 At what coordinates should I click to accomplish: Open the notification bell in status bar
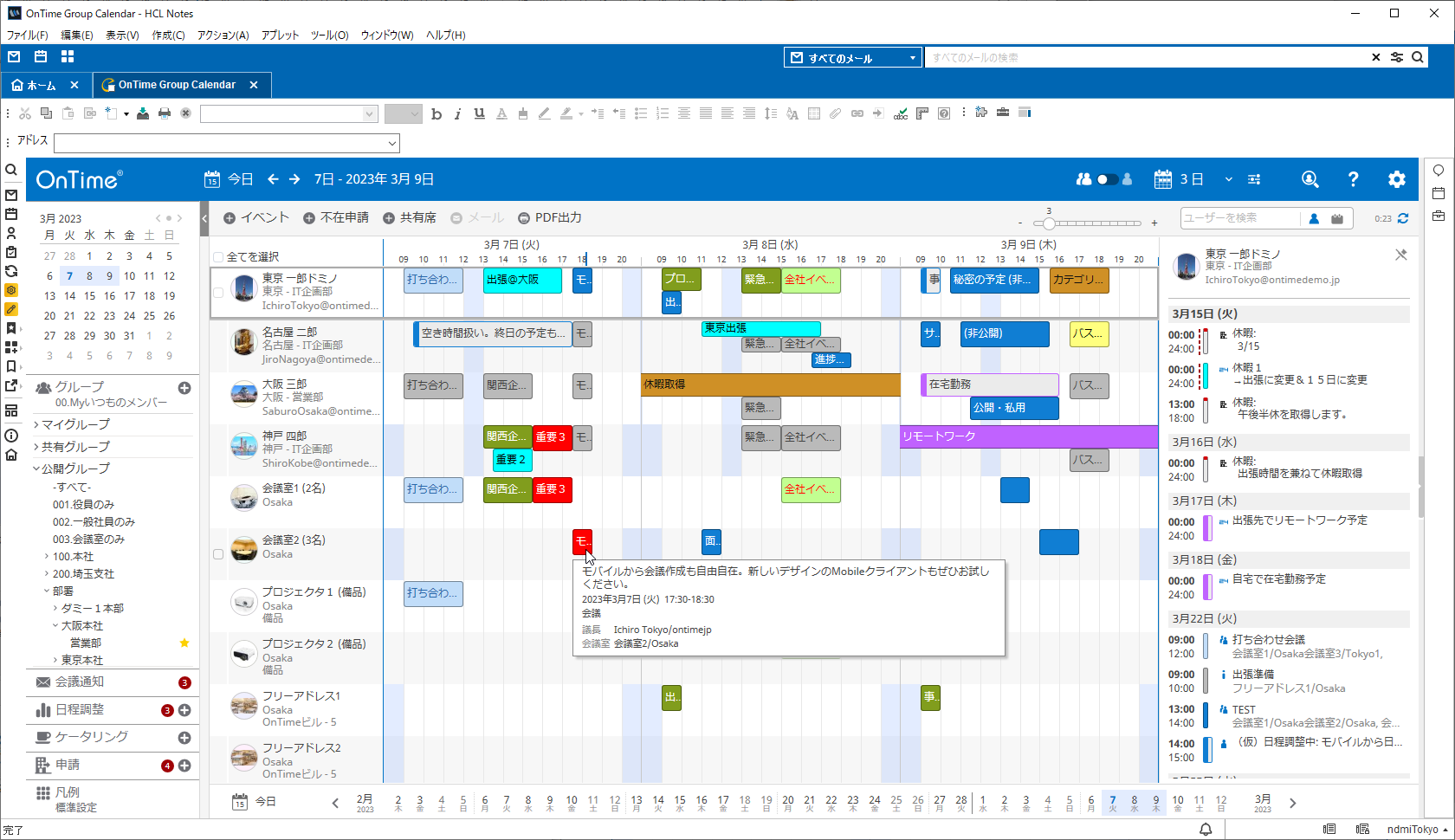[x=1206, y=829]
